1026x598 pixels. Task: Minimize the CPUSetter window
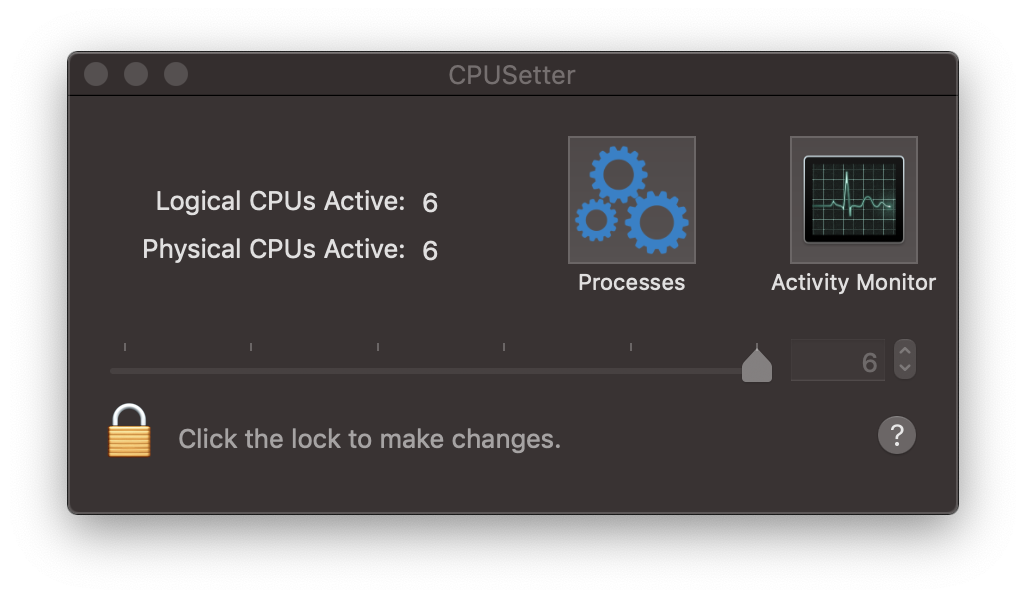point(136,75)
